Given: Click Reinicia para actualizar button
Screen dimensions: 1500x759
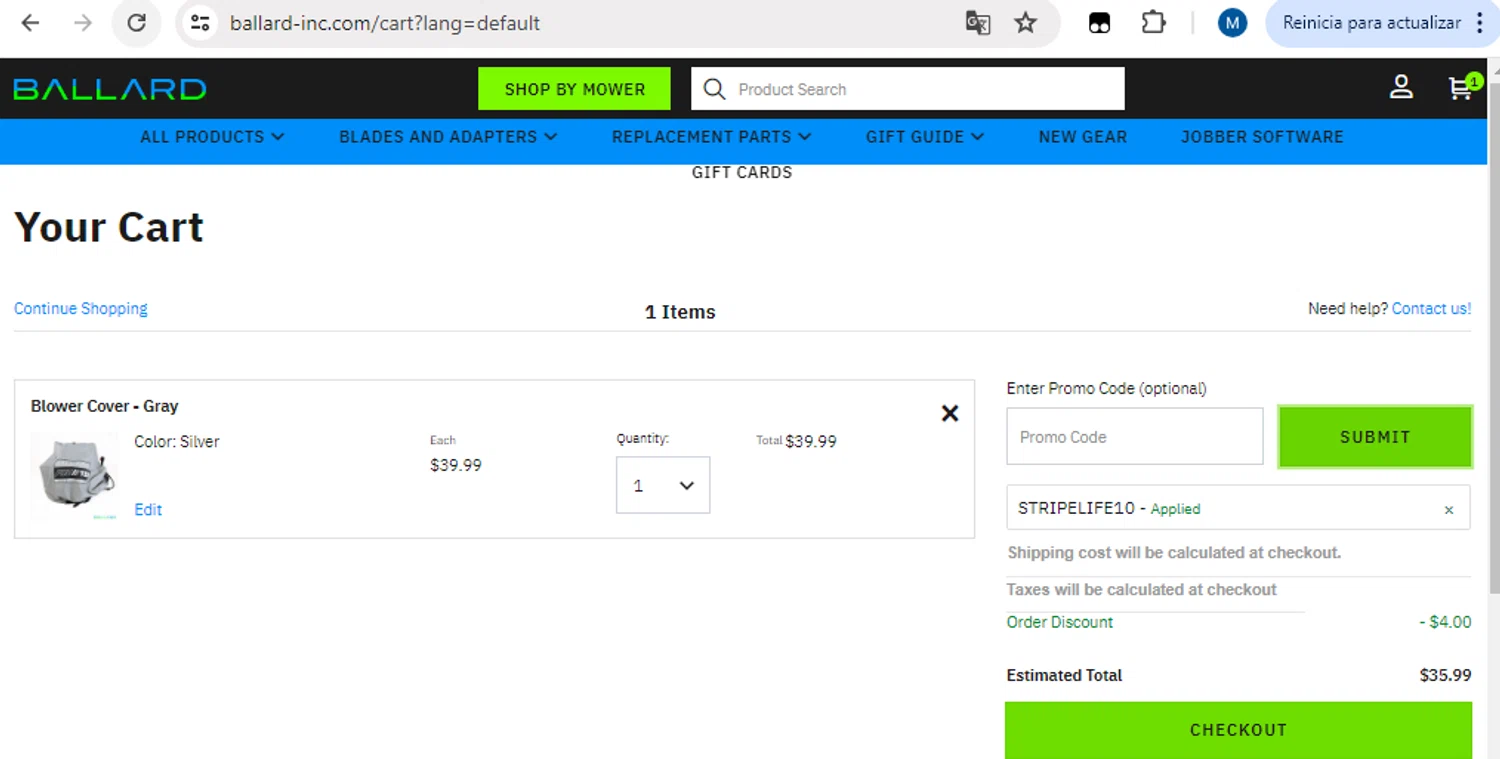Looking at the screenshot, I should [1371, 23].
